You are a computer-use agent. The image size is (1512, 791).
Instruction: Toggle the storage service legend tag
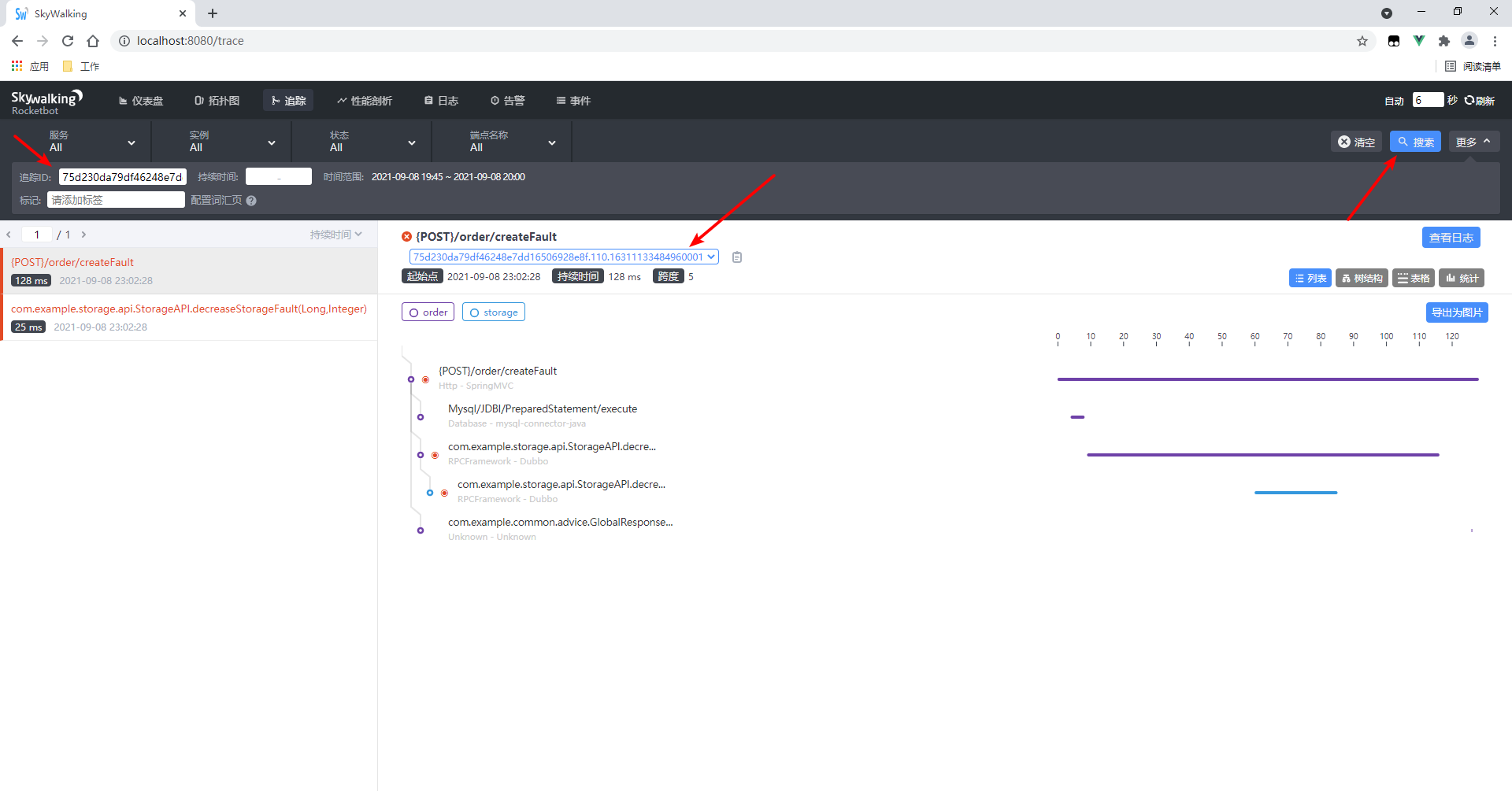494,312
